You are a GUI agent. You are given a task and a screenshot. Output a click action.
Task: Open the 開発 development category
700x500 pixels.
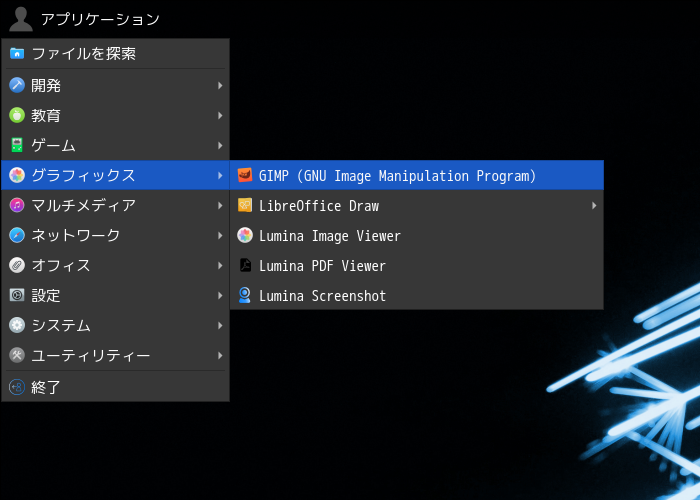click(116, 85)
